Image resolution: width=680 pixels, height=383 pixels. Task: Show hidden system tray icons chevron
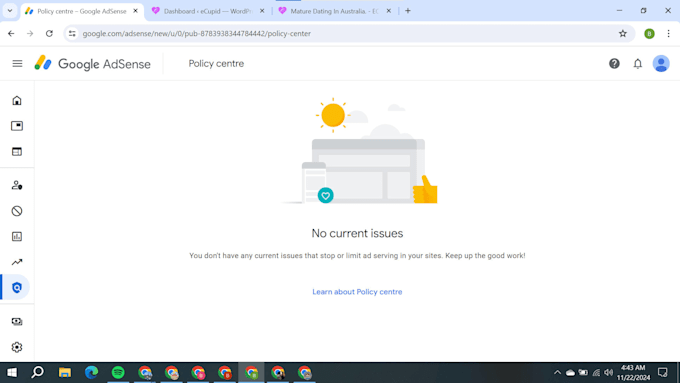557,373
